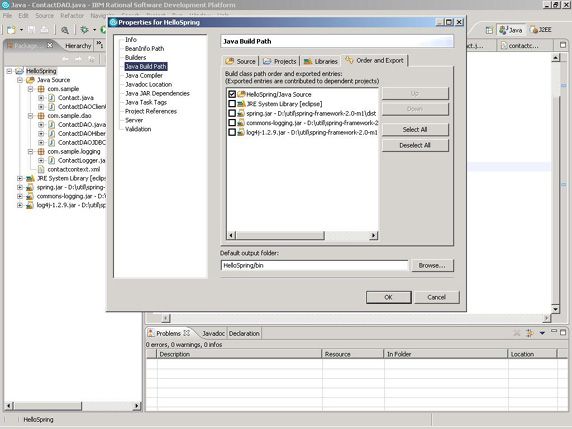Click the Search toolbar icon

pos(65,30)
